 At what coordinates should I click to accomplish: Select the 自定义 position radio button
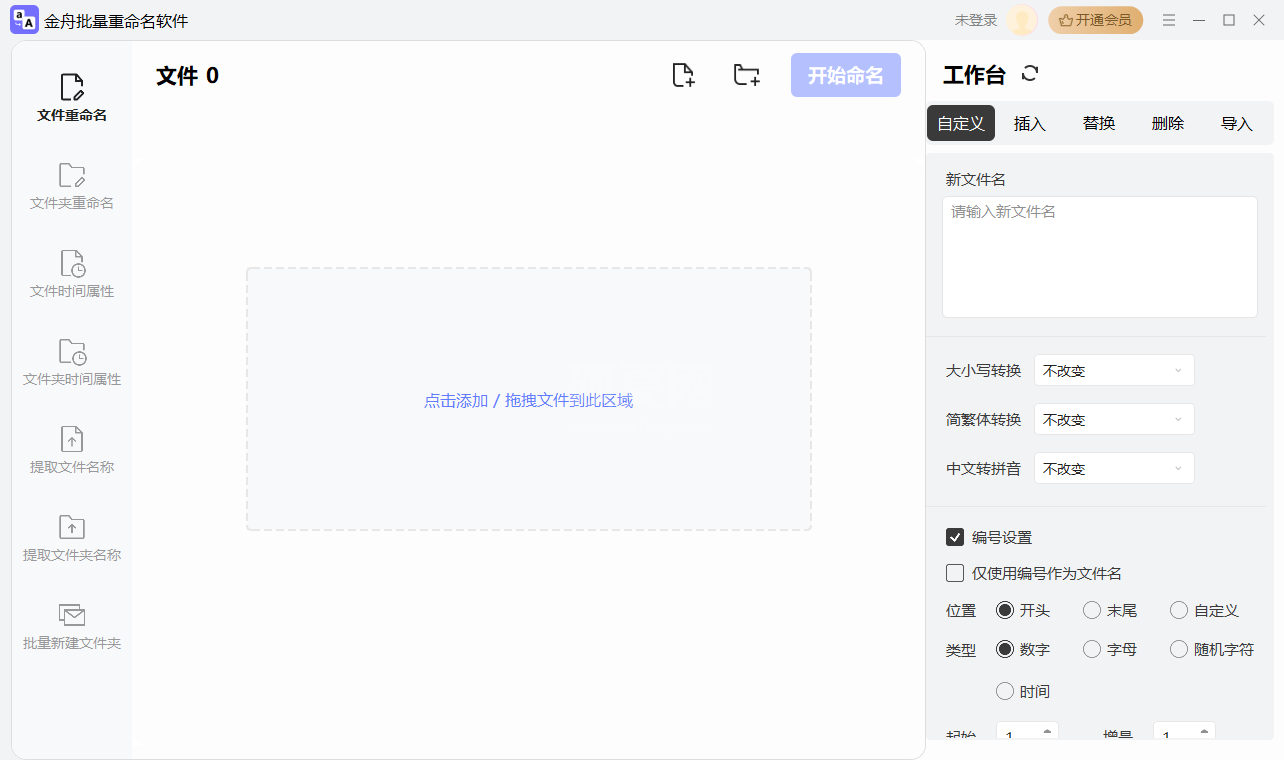[1179, 610]
